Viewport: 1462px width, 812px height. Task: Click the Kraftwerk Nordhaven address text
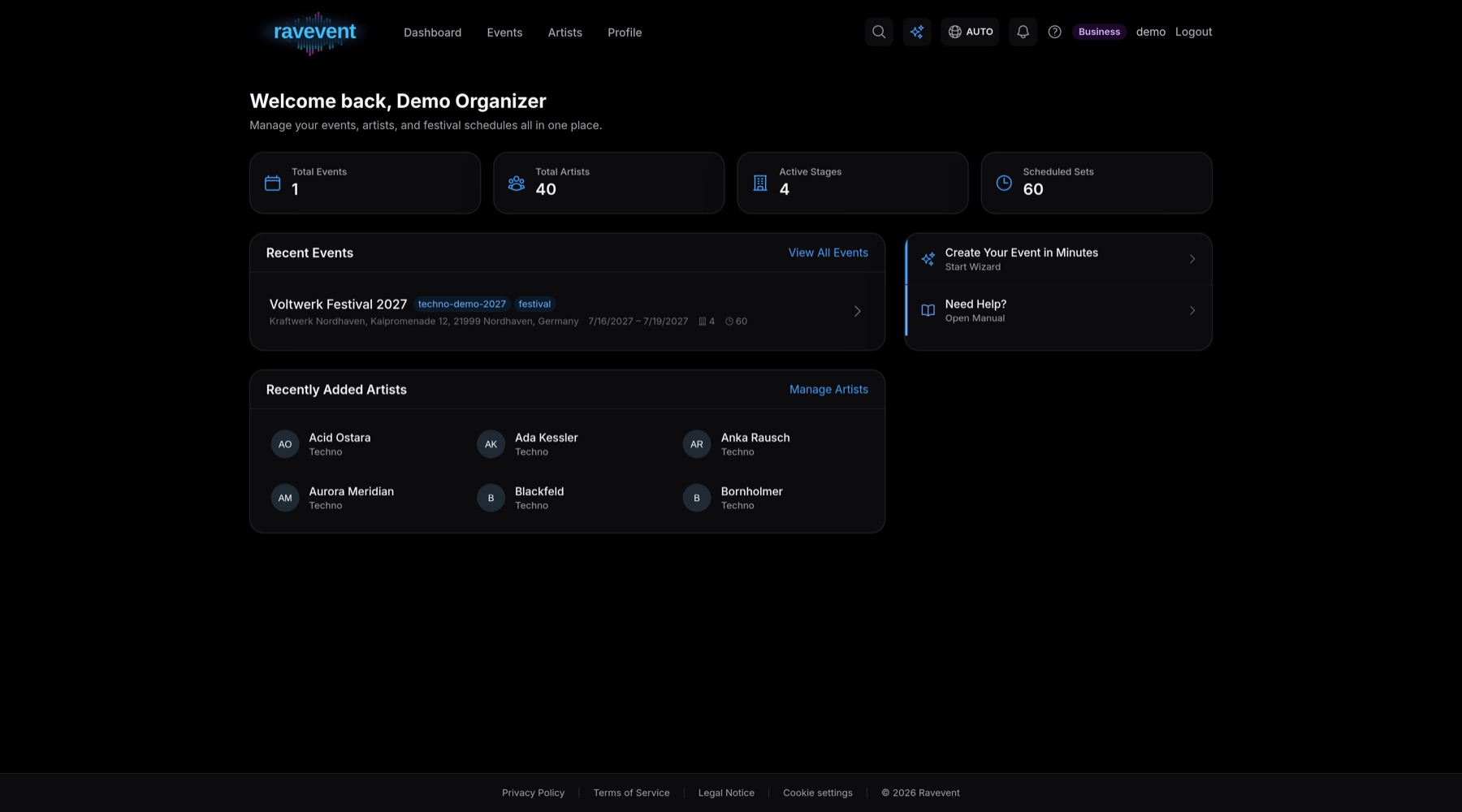coord(424,322)
